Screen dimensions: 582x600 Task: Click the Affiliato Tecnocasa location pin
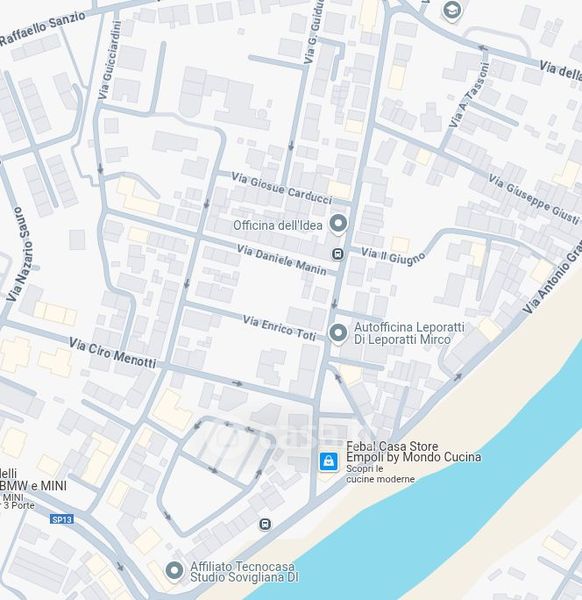tap(174, 571)
